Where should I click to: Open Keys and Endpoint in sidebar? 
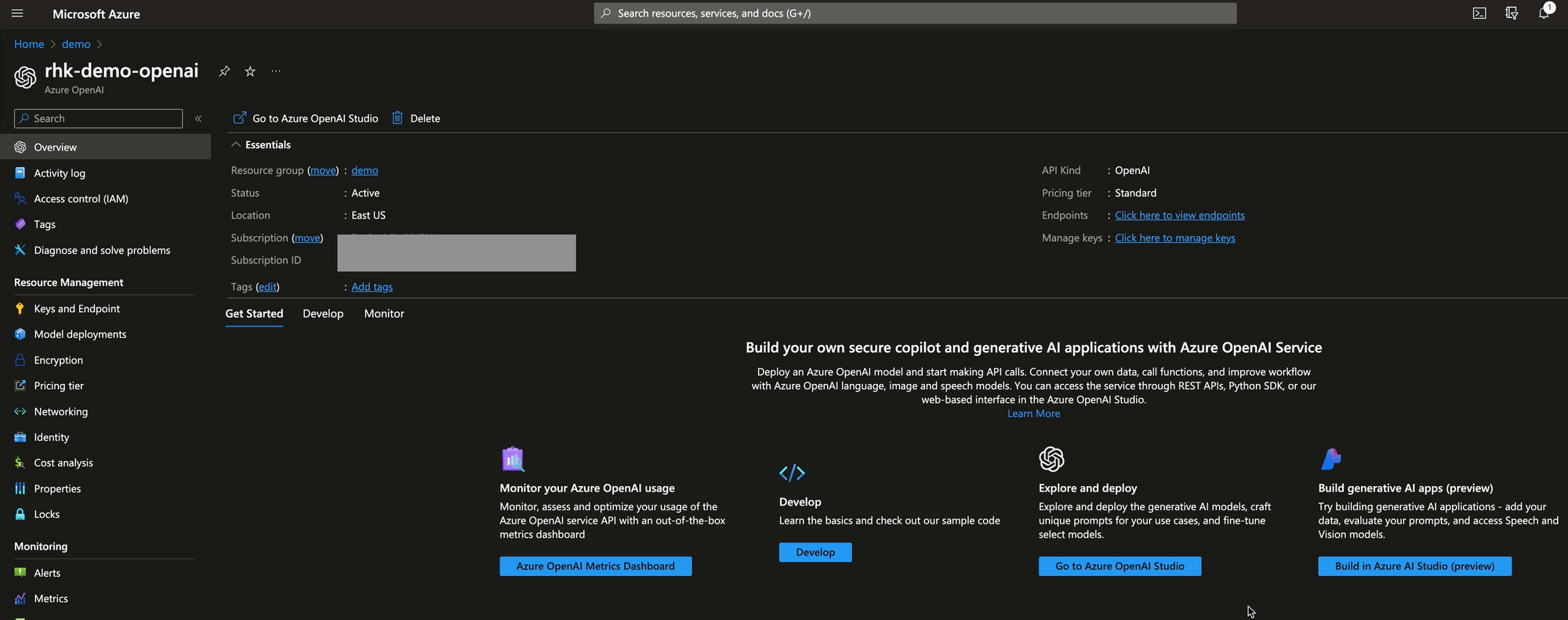(x=77, y=309)
